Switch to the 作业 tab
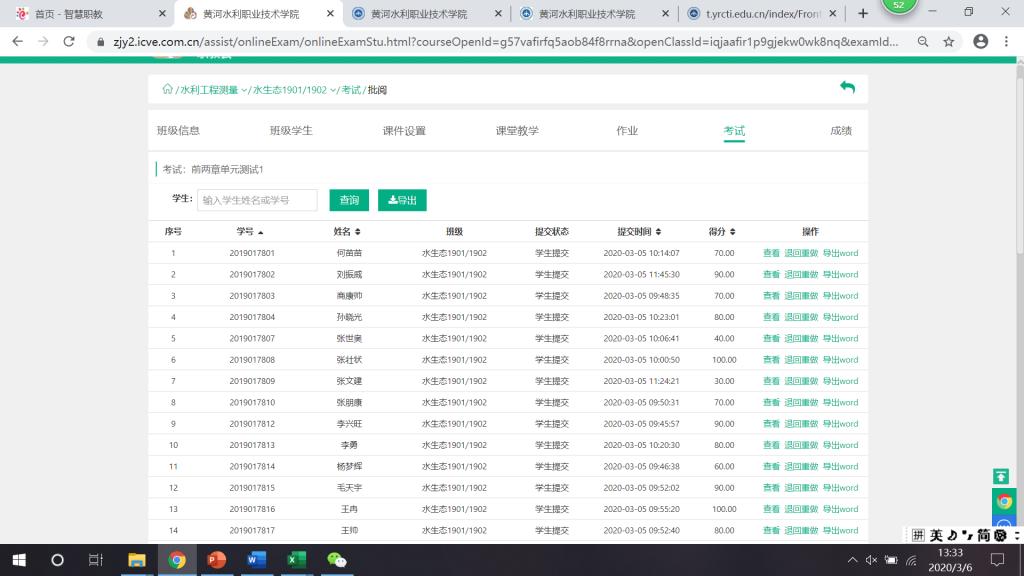1024x576 pixels. tap(627, 131)
